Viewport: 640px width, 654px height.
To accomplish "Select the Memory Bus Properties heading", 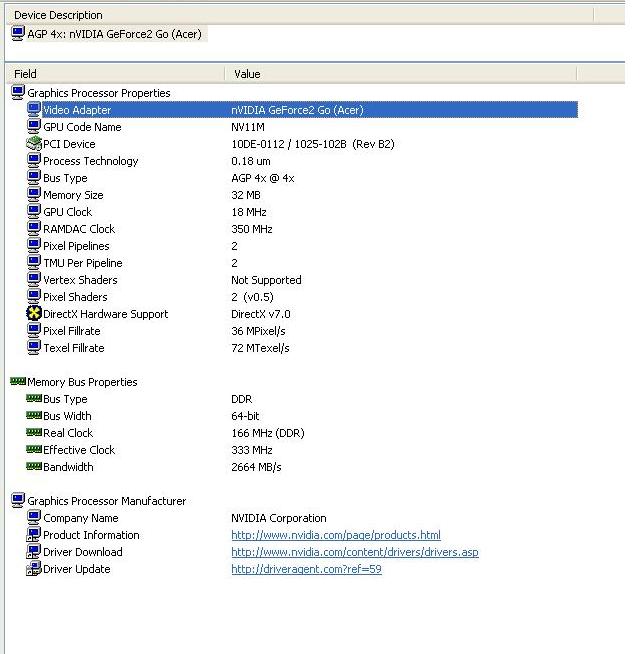I will coord(82,382).
